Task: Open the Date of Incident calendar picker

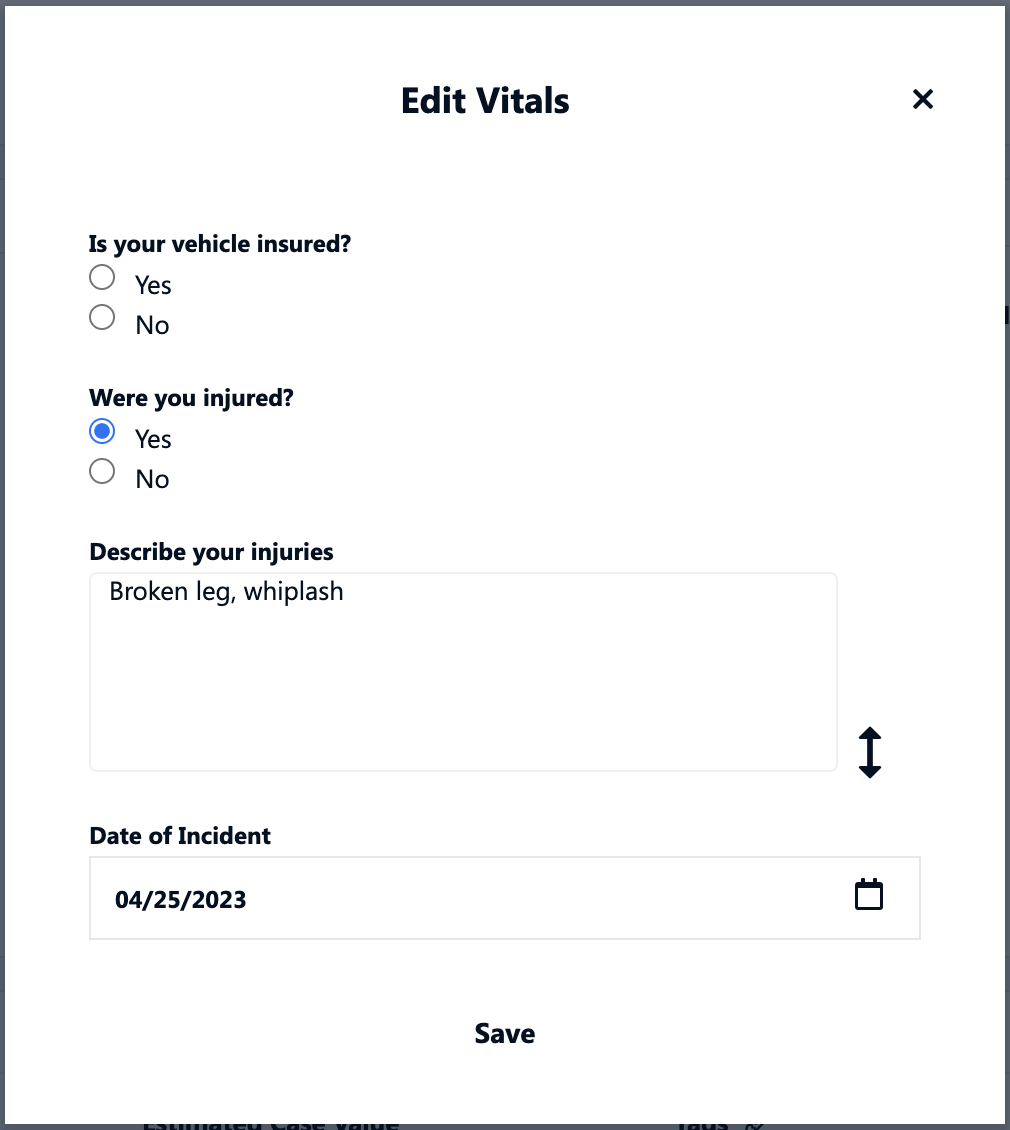Action: click(x=869, y=894)
